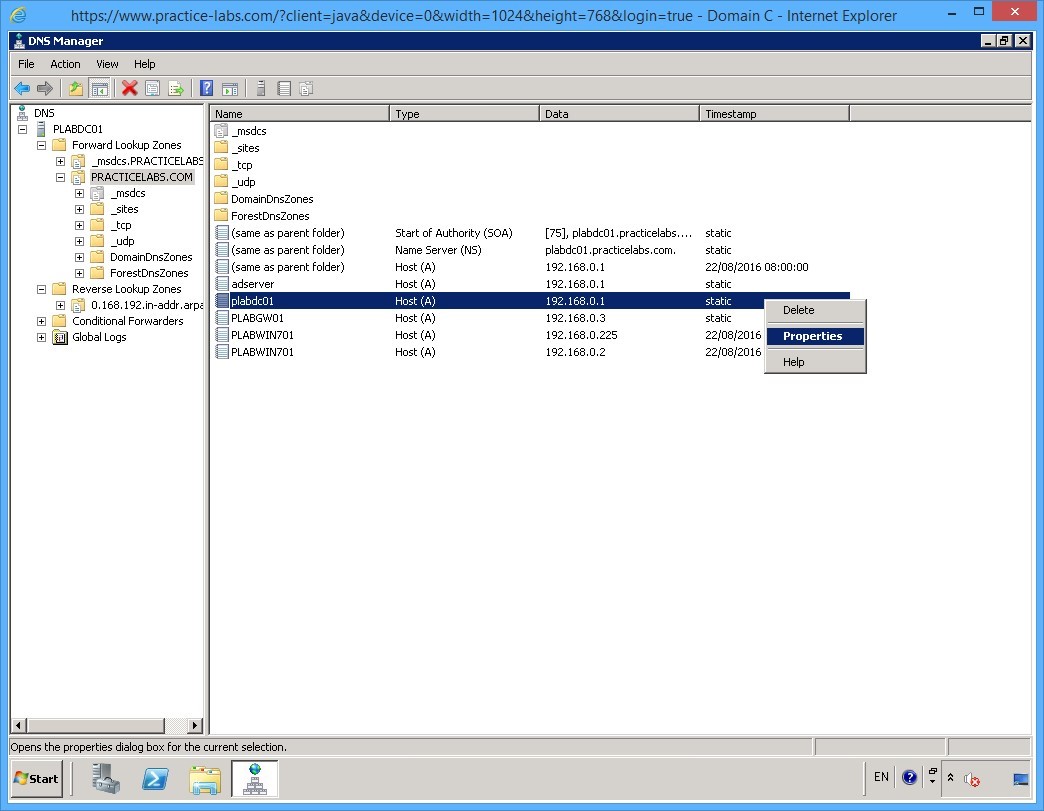
Task: Open the Action menu
Action: pyautogui.click(x=64, y=63)
